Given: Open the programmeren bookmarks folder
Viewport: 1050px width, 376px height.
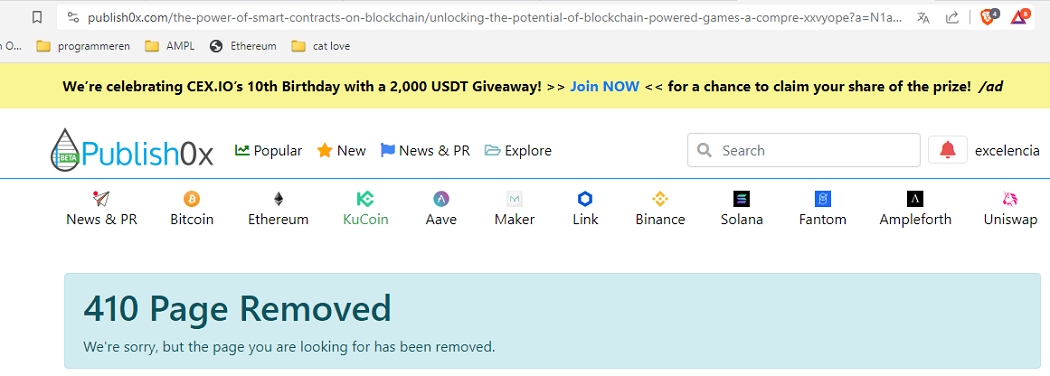Looking at the screenshot, I should pyautogui.click(x=83, y=46).
